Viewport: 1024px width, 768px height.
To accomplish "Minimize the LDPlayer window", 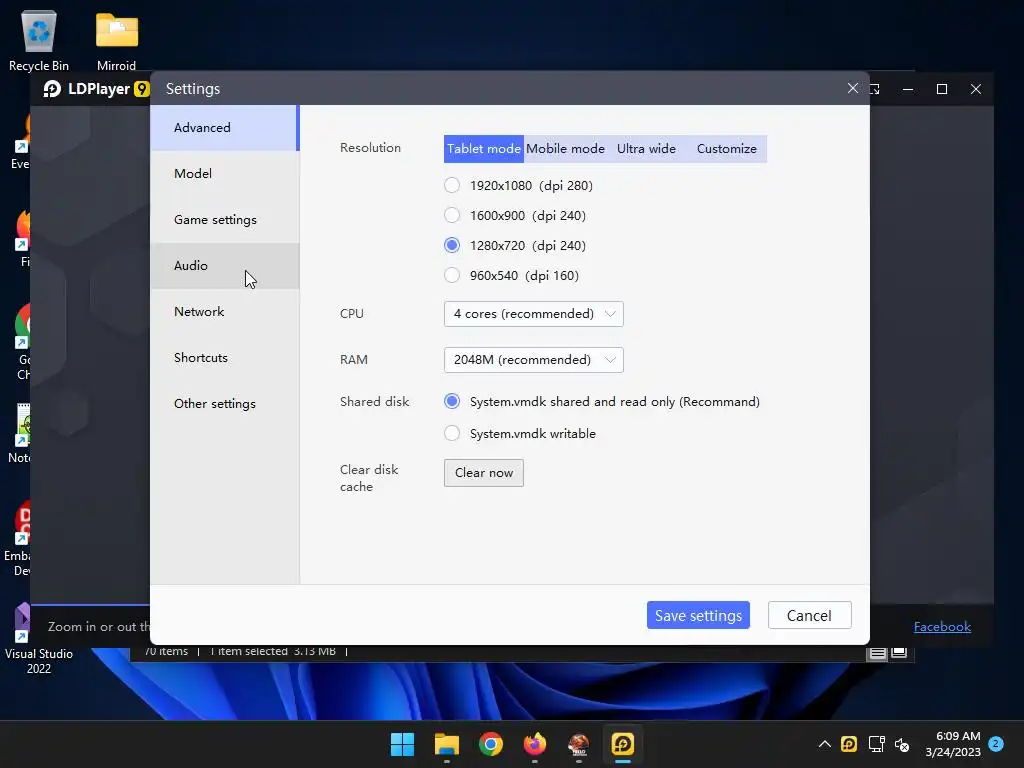I will 908,89.
